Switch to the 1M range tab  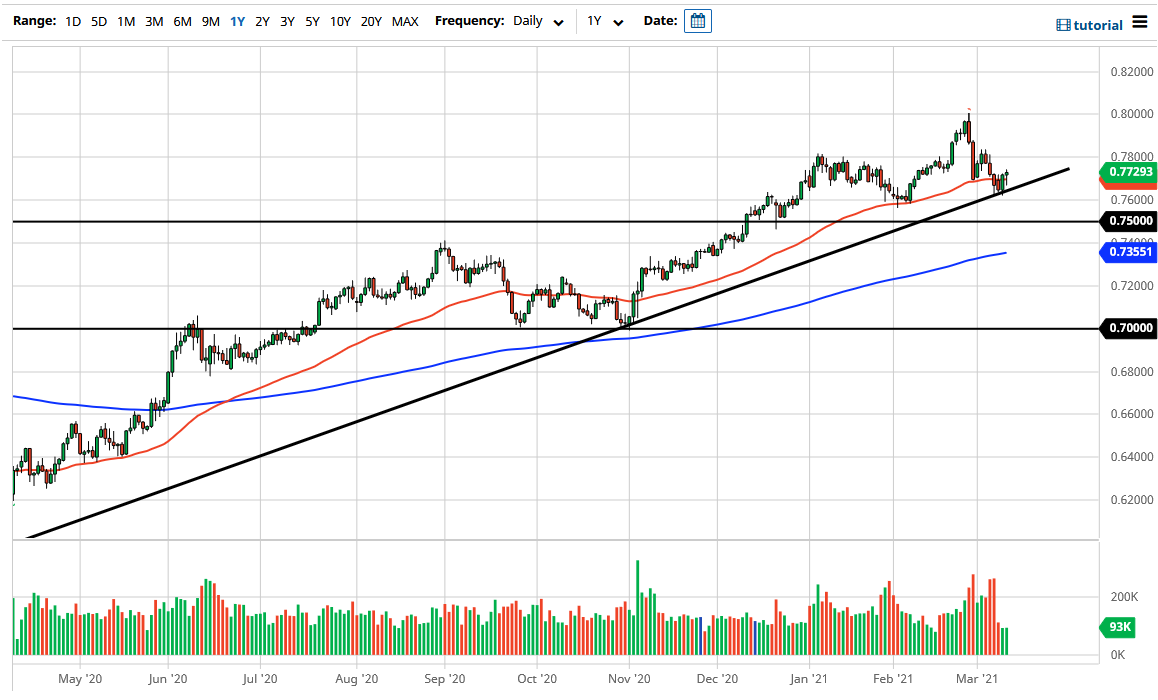click(x=125, y=21)
